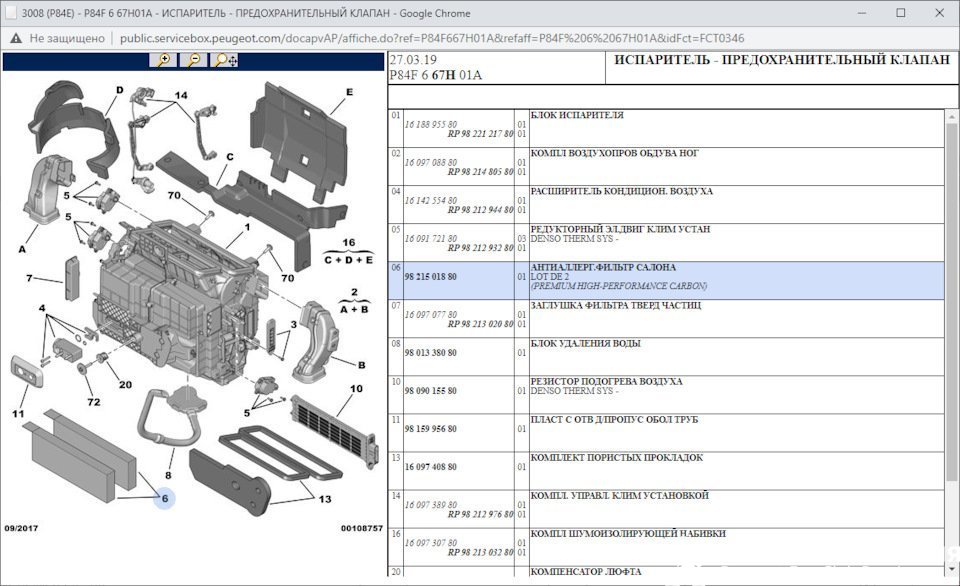This screenshot has height=586, width=960.
Task: Zoom in on the parts diagram
Action: (x=163, y=60)
